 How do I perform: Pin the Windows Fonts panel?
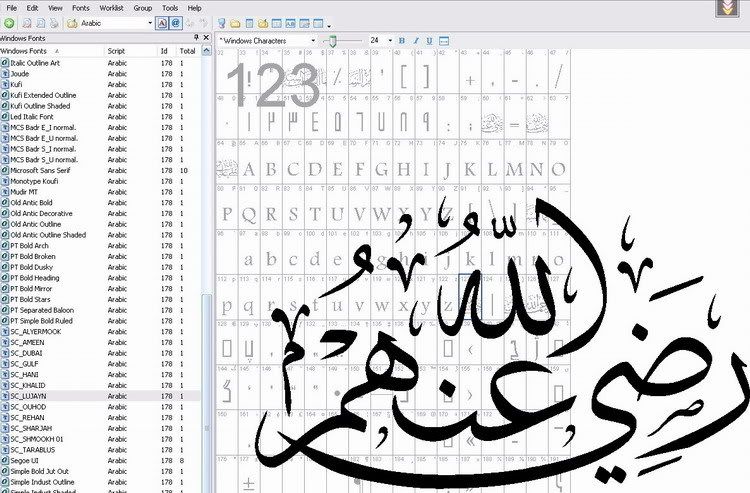[196, 37]
